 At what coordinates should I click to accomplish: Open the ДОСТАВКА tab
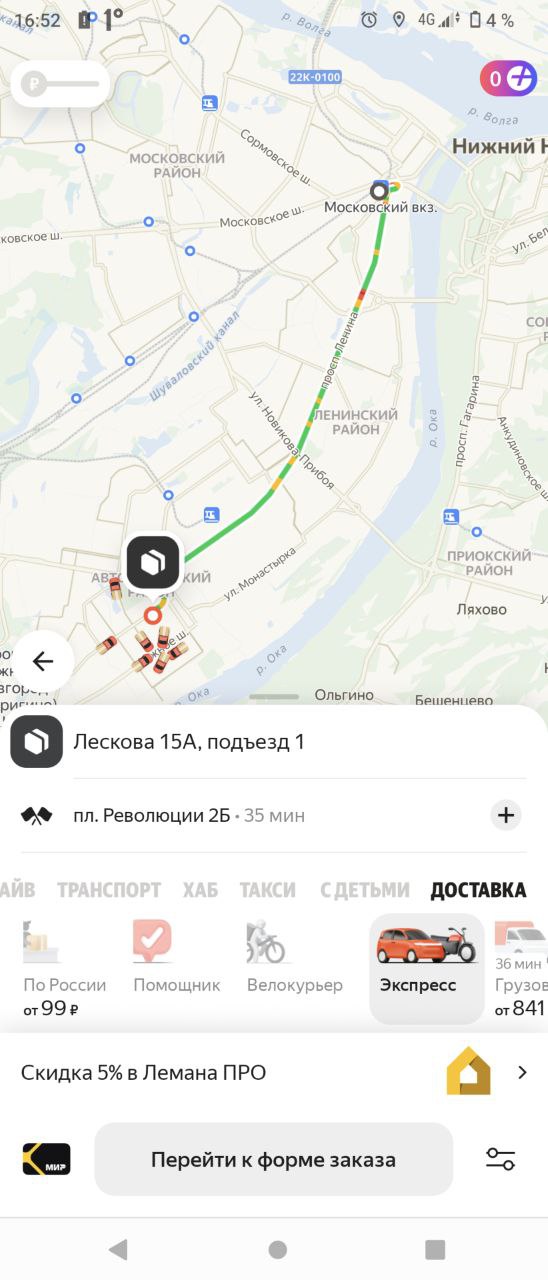[x=478, y=889]
